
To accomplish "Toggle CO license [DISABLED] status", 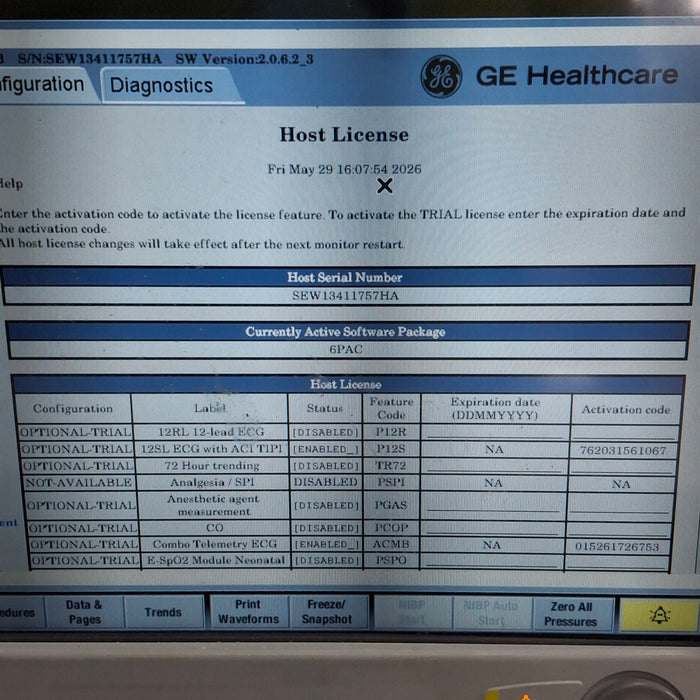I will click(x=327, y=528).
